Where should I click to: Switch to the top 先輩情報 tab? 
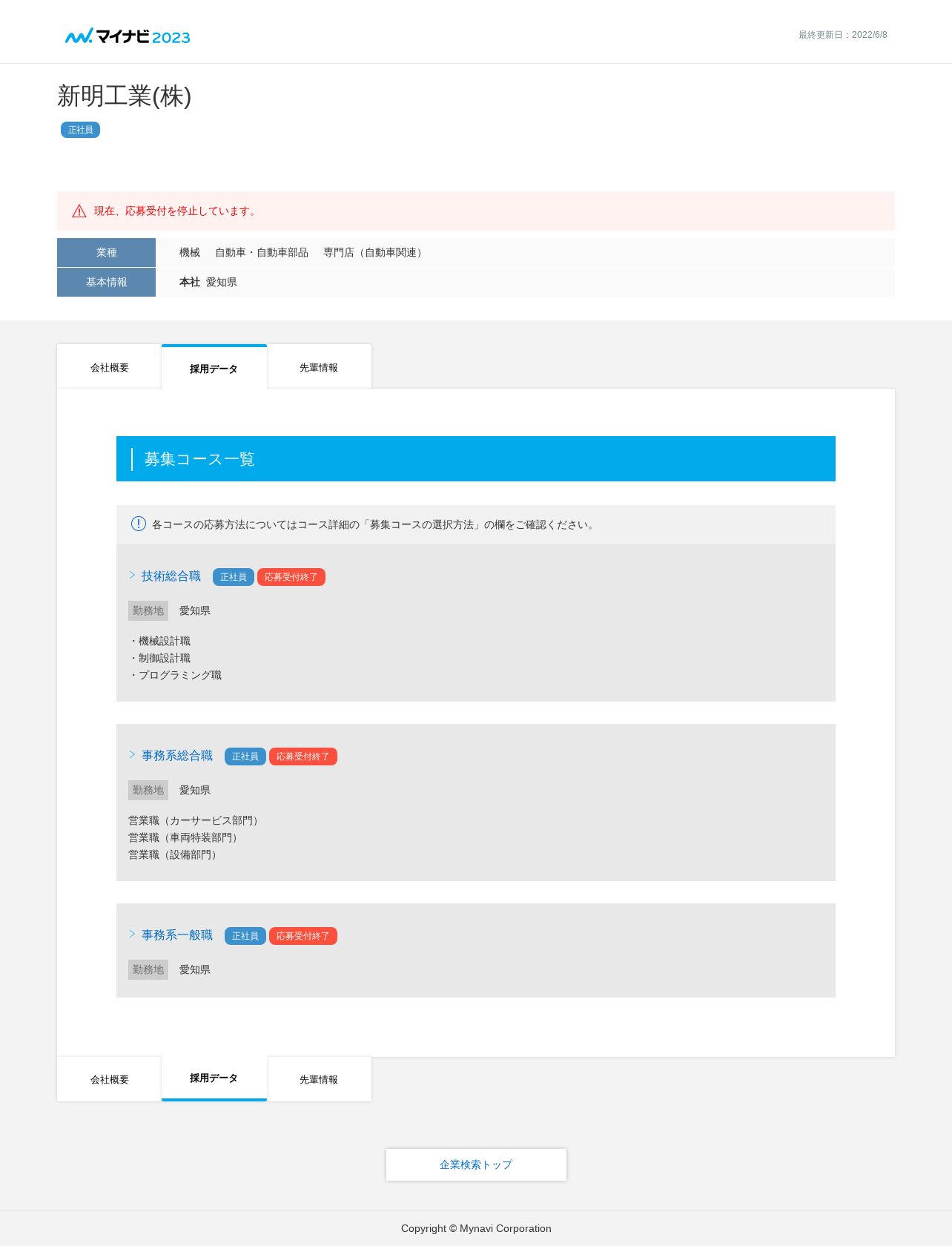coord(319,366)
